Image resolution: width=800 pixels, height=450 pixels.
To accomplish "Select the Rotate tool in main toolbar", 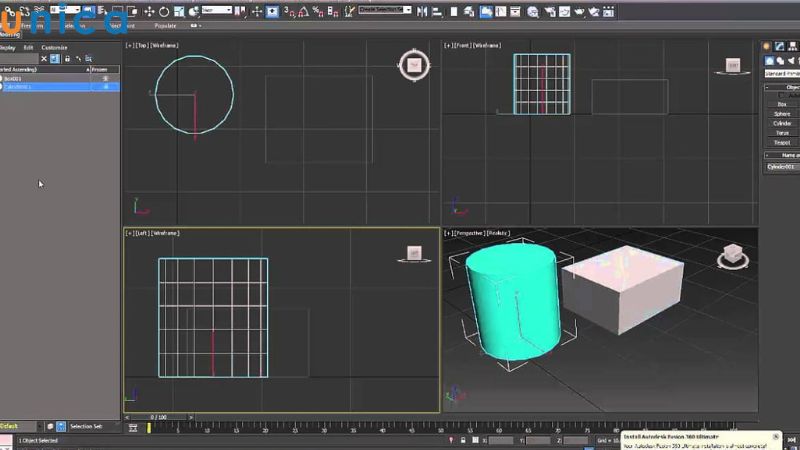I will point(165,11).
